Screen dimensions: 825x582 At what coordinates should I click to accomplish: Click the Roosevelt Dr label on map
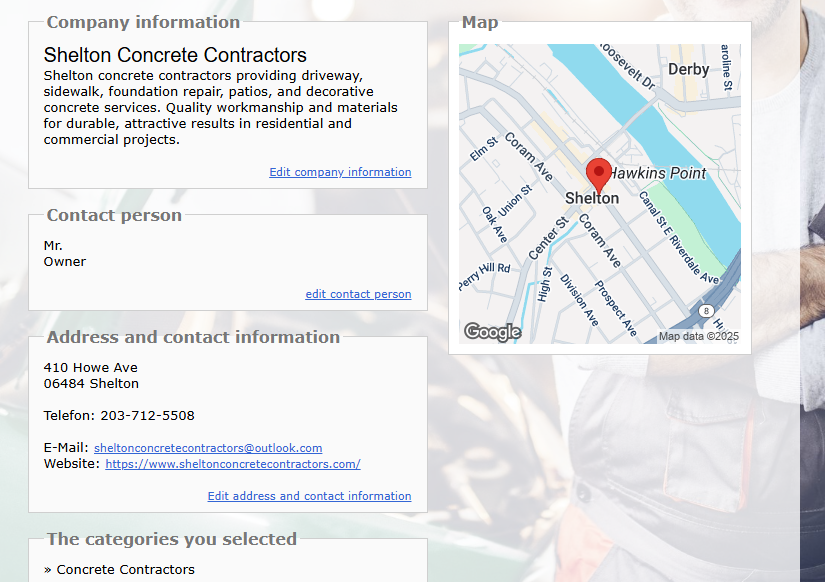click(x=627, y=67)
